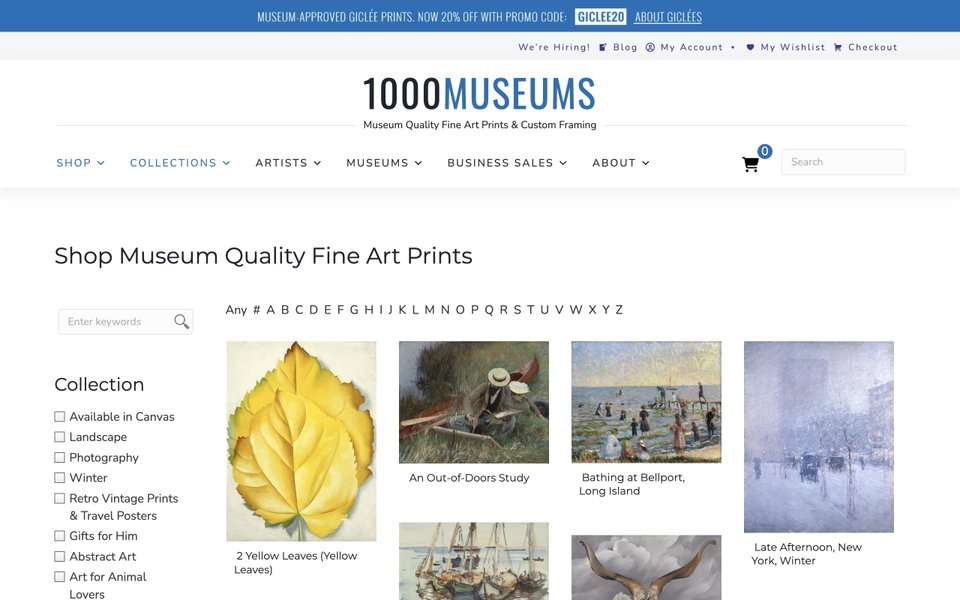Tick the Photography checkbox
Image resolution: width=960 pixels, height=600 pixels.
pos(59,457)
